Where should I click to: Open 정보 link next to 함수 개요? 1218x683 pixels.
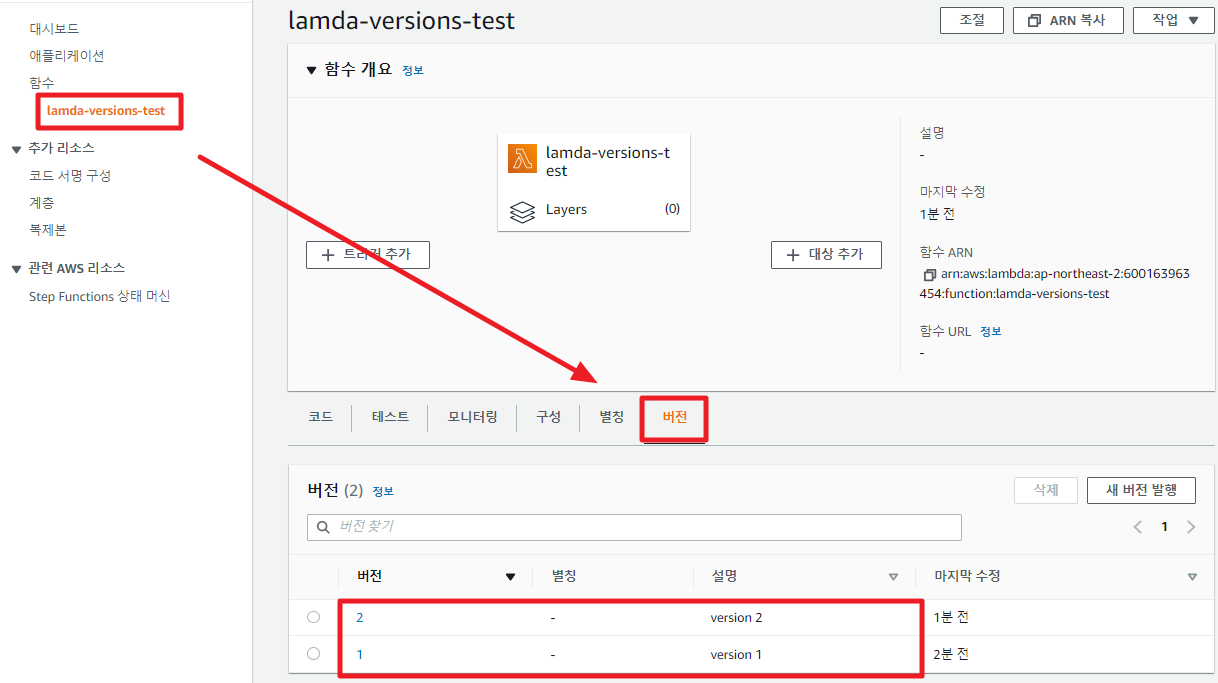coord(413,71)
